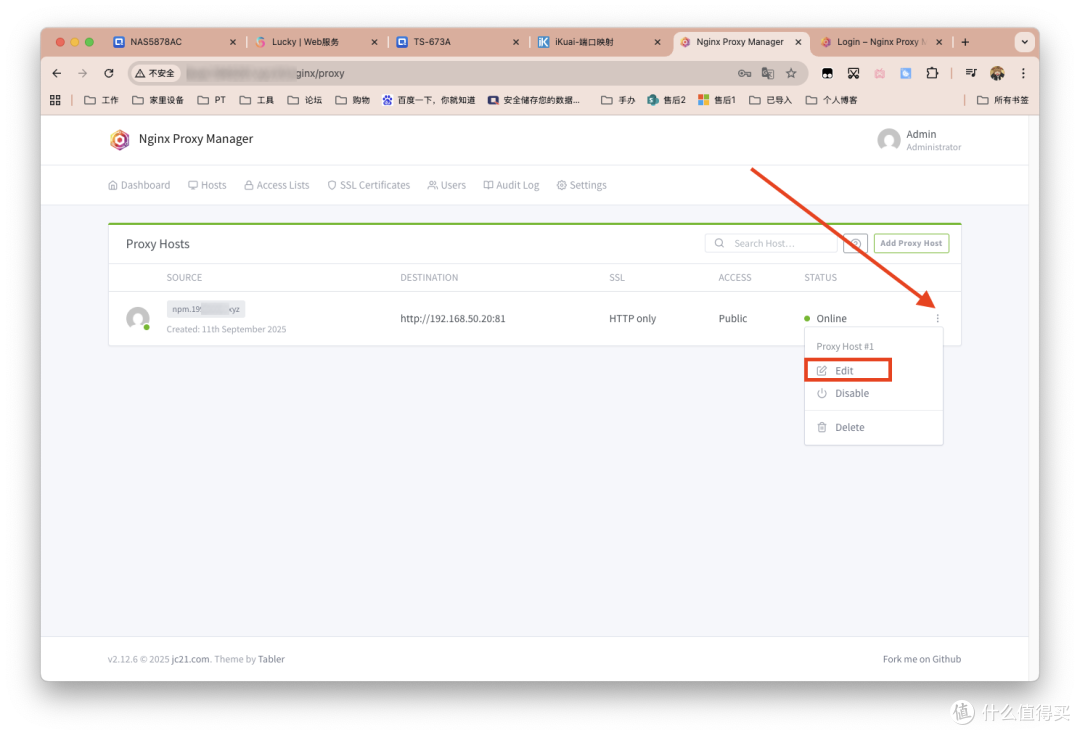Image resolution: width=1080 pixels, height=735 pixels.
Task: Open the proxy host row actions menu
Action: [937, 318]
